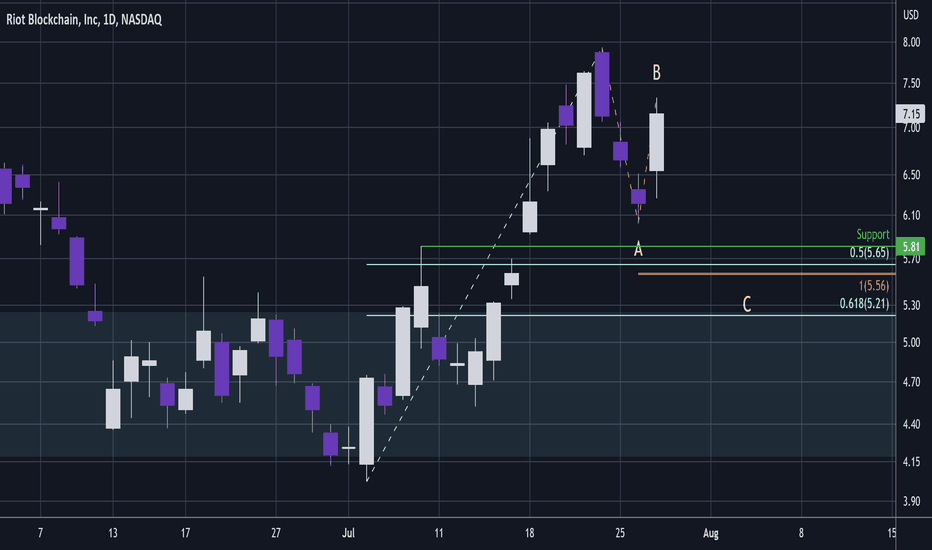
Task: Click the 11 date label on time axis
Action: coord(439,533)
